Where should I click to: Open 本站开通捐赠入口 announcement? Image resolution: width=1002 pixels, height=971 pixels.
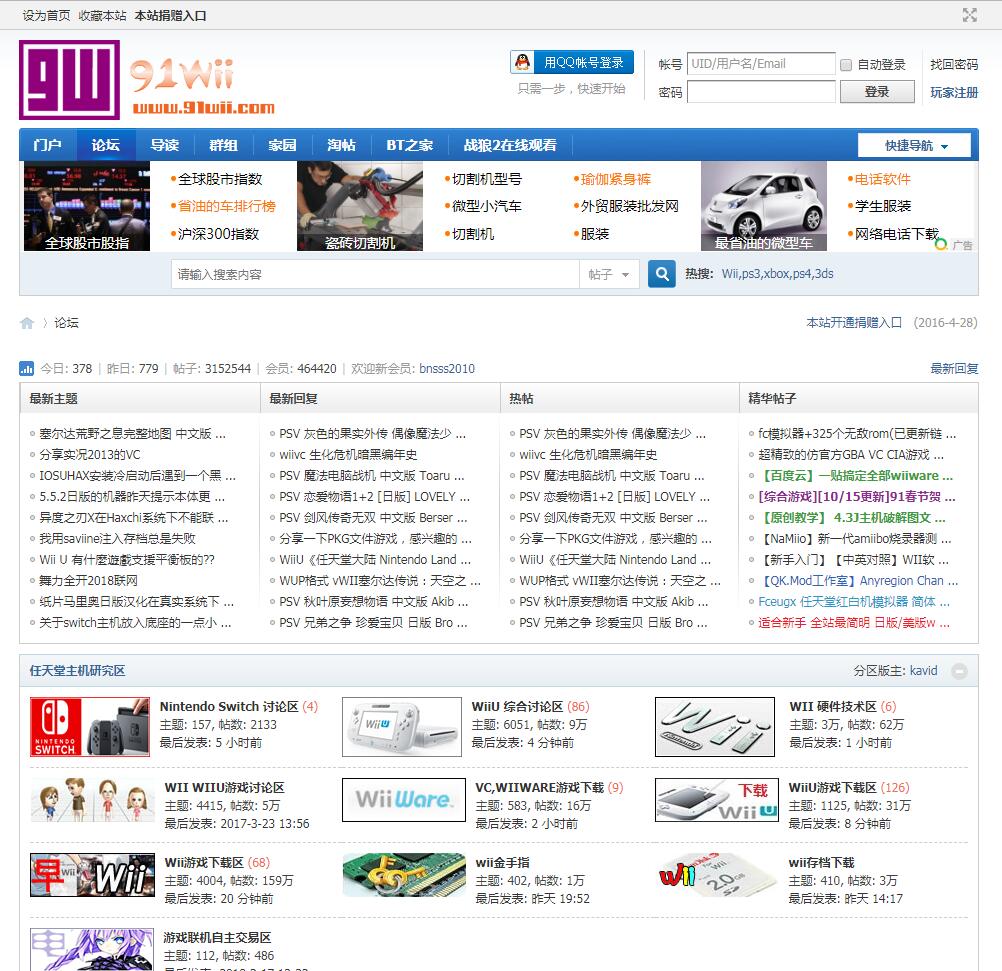(854, 323)
